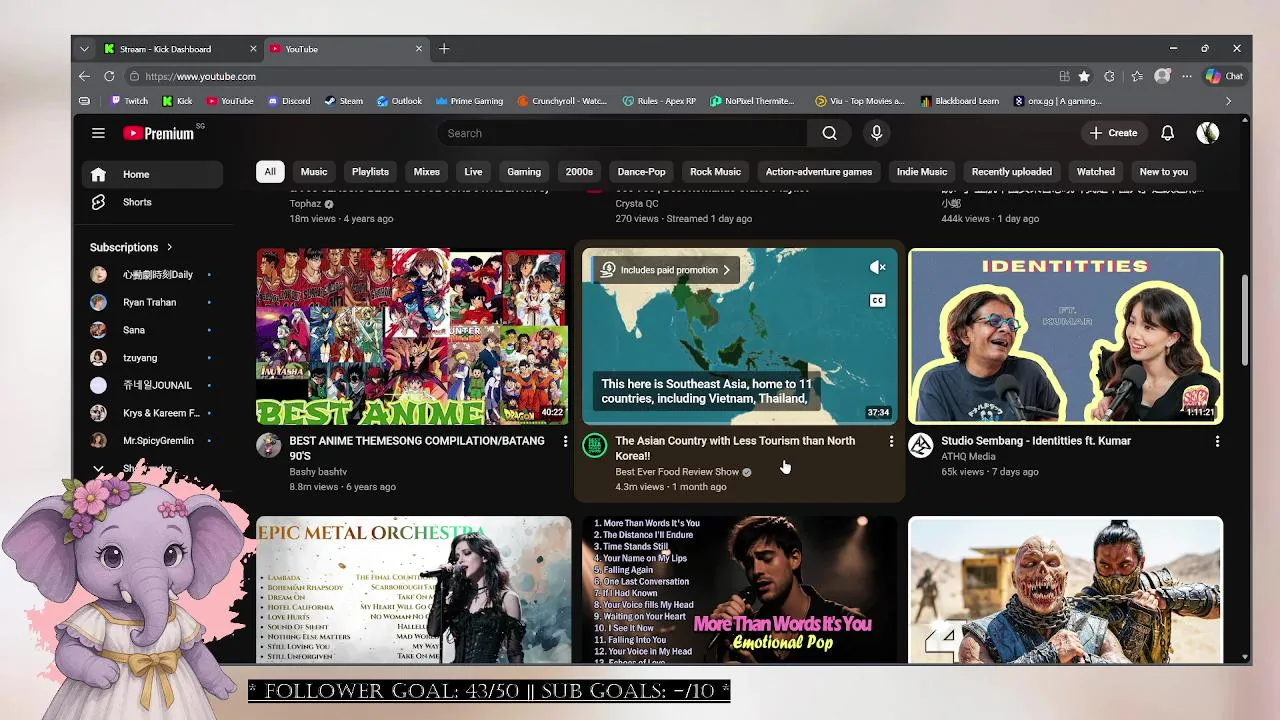
Task: Open Epic Metal Orchestra thumbnail
Action: tap(413, 590)
